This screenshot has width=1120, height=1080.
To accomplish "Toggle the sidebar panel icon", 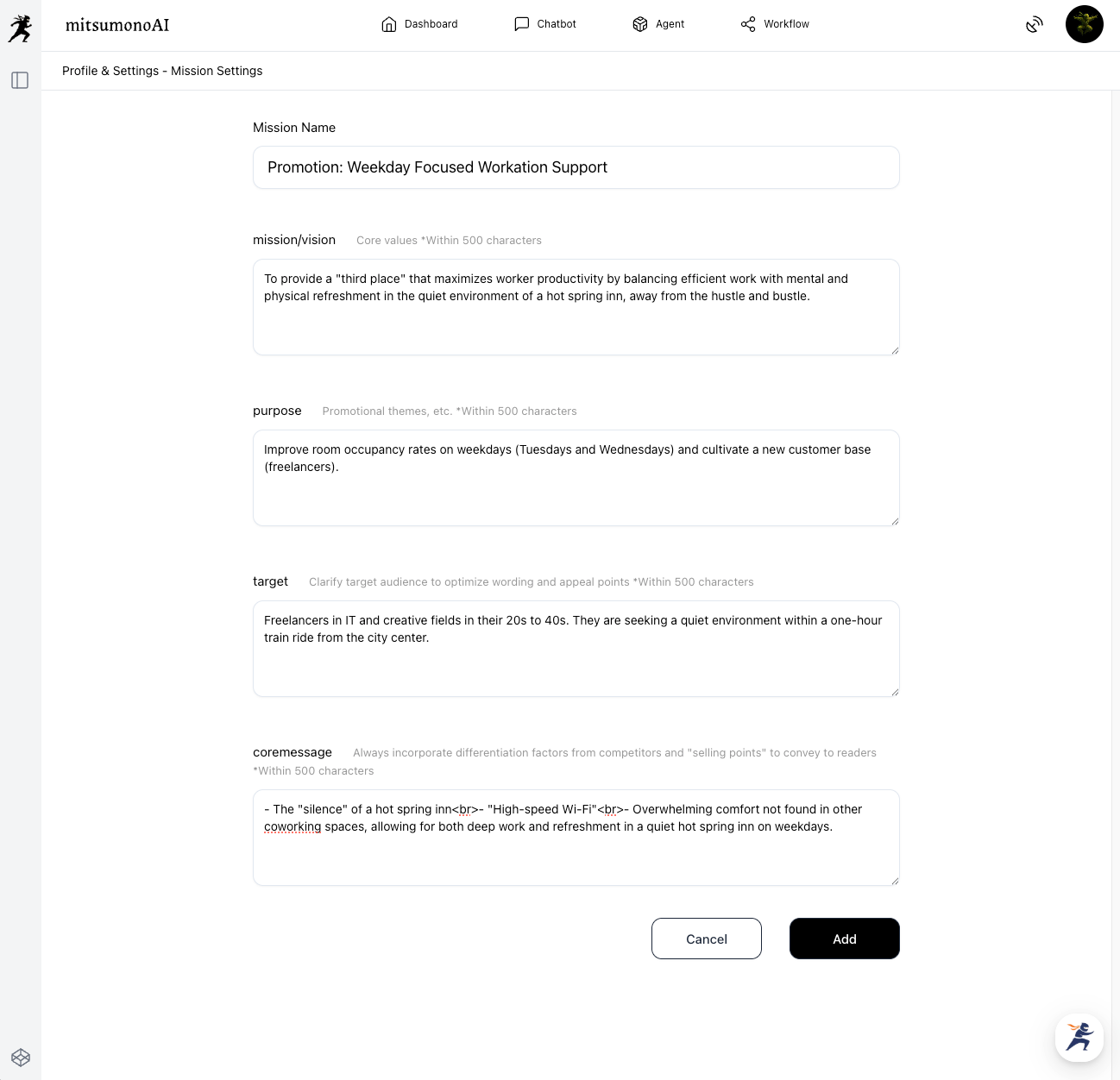I will [20, 80].
